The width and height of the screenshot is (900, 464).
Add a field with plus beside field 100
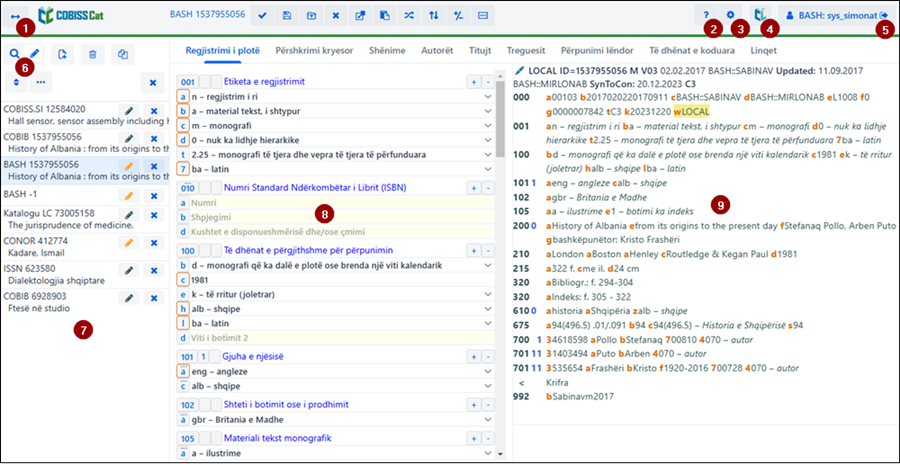point(474,250)
